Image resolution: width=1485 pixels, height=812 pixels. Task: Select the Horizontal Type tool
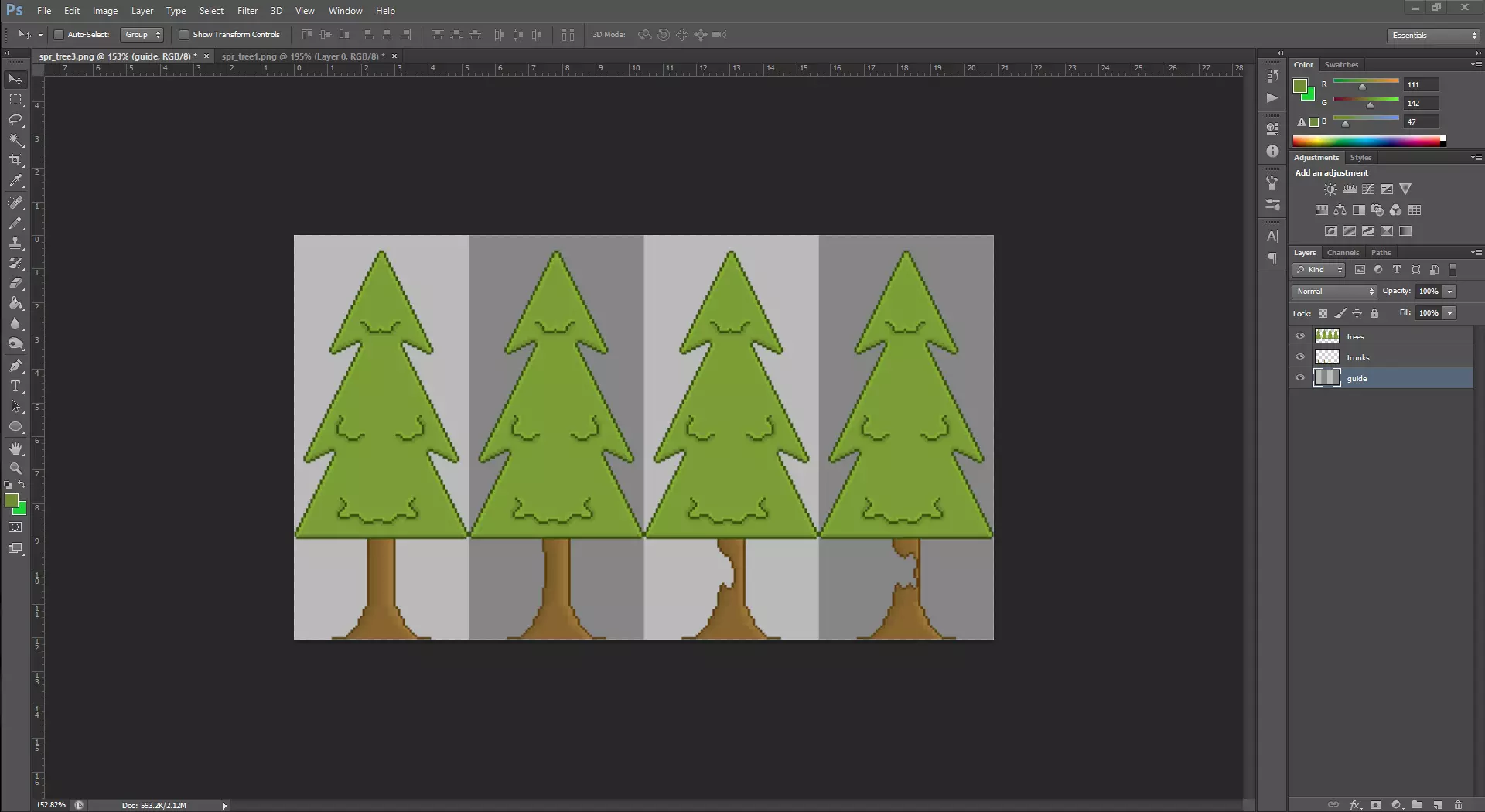(x=15, y=386)
